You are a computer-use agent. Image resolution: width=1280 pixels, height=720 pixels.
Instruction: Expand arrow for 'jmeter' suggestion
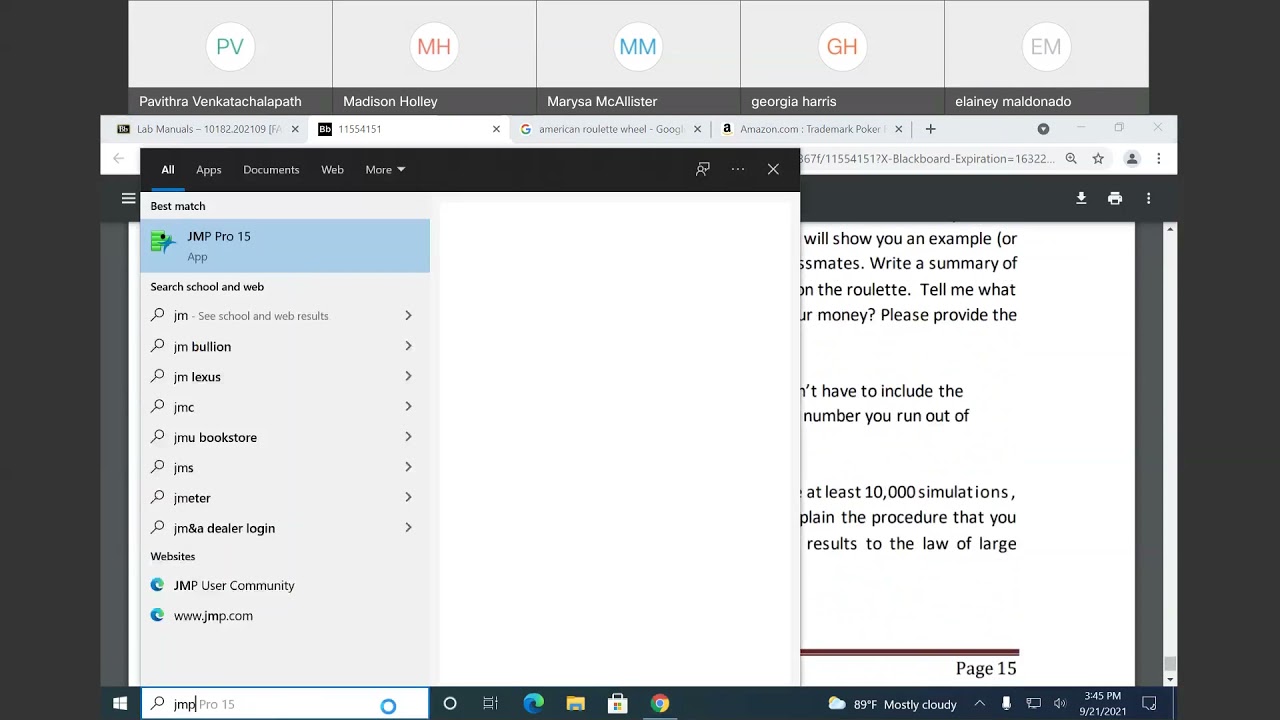point(408,498)
